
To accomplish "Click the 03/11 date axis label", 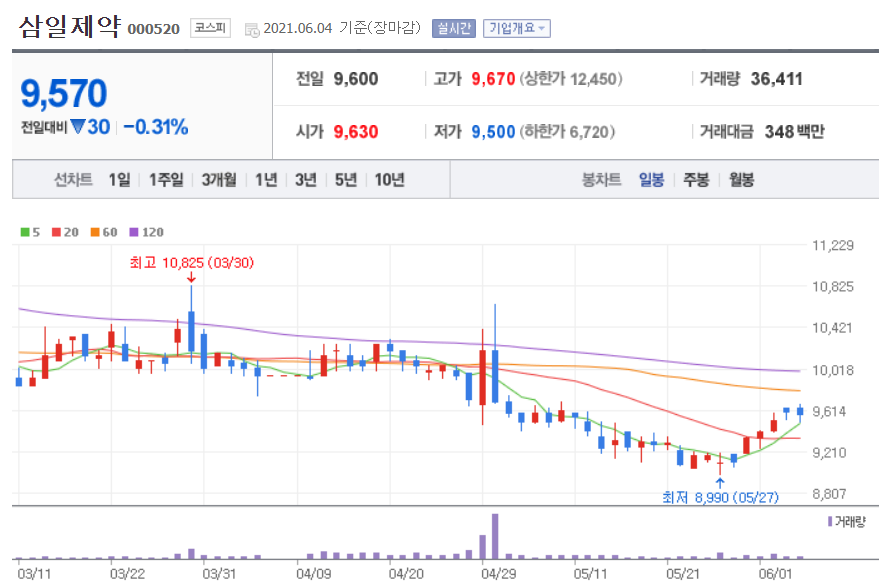I will [34, 574].
